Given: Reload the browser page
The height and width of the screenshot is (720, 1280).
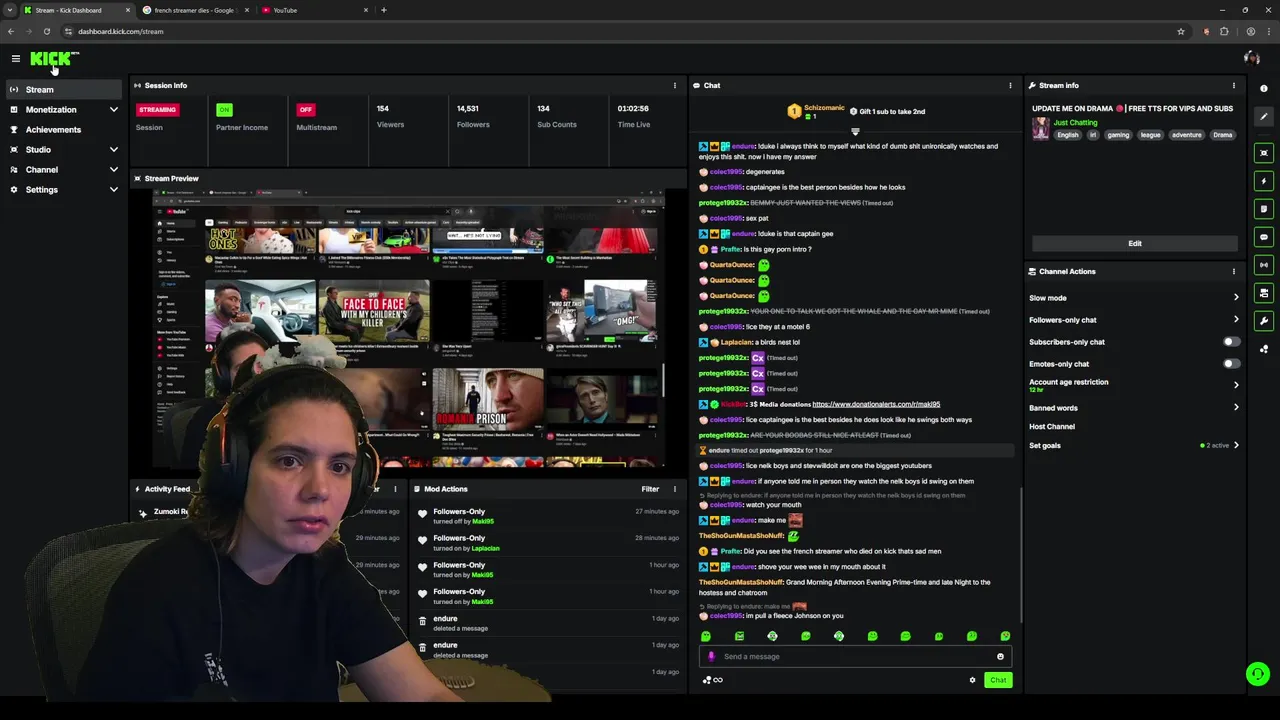Looking at the screenshot, I should click(x=46, y=31).
